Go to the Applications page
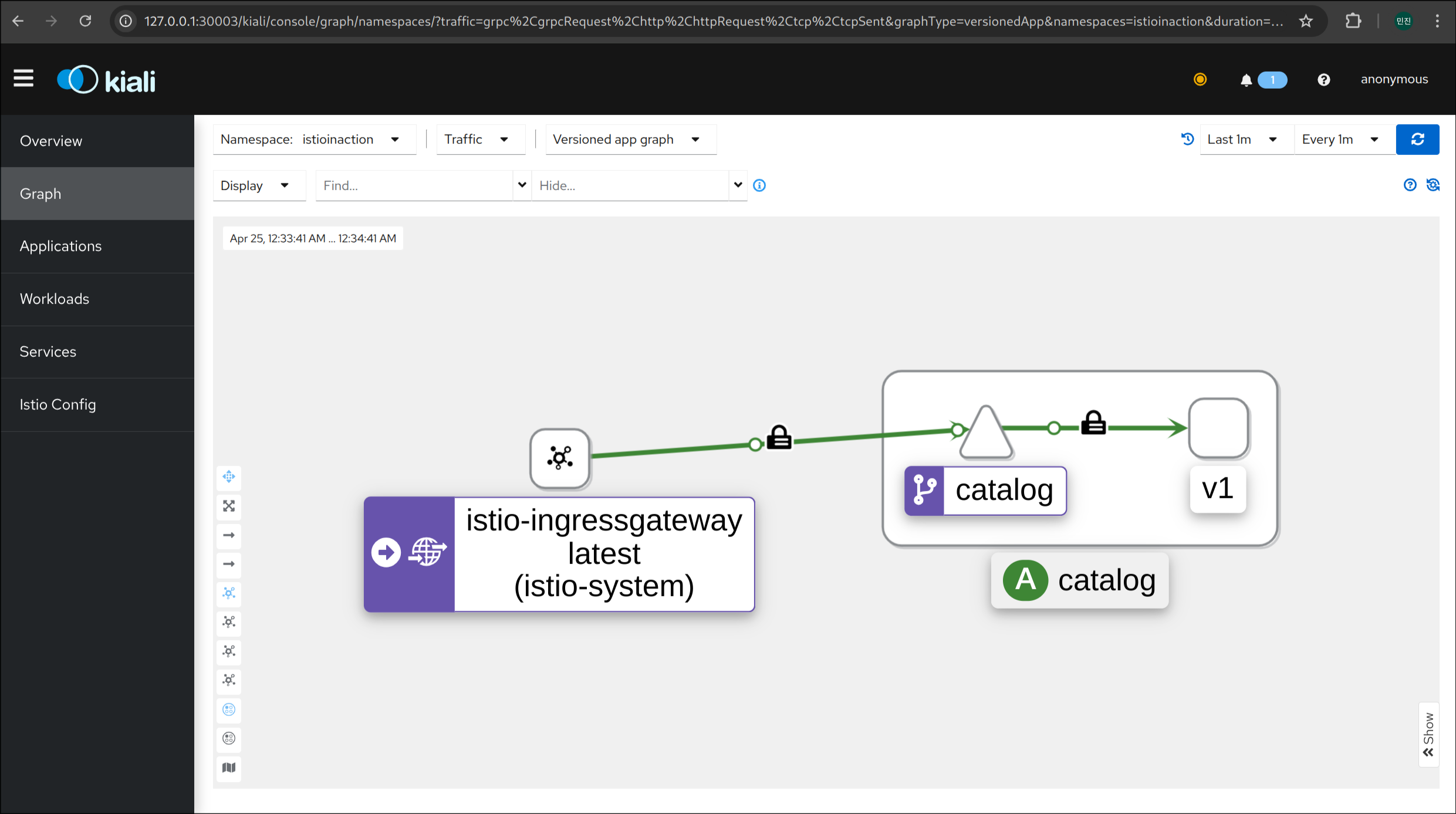Viewport: 1456px width, 814px height. pyautogui.click(x=97, y=246)
